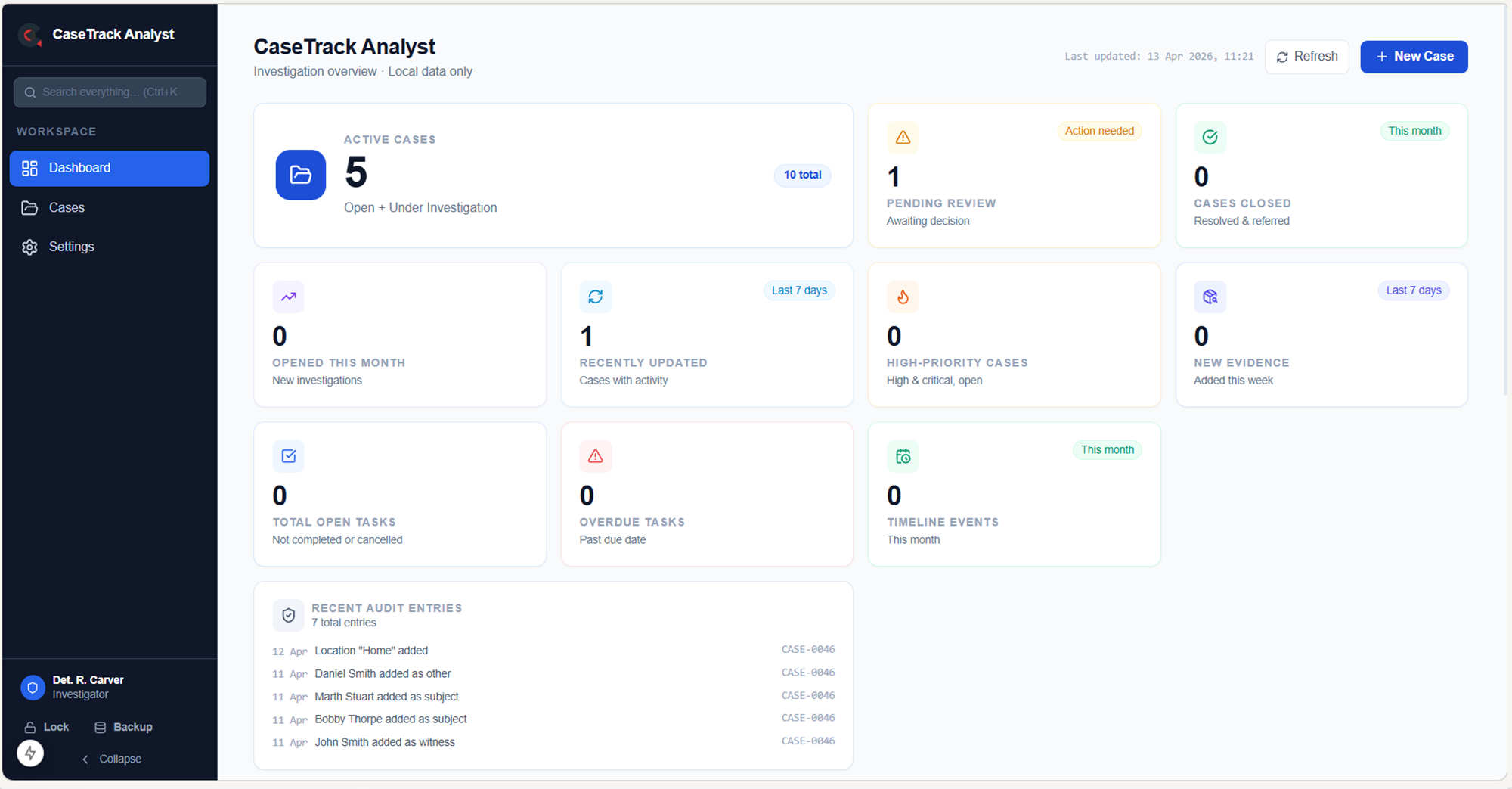
Task: Click the Opened This Month trend icon
Action: (x=288, y=297)
